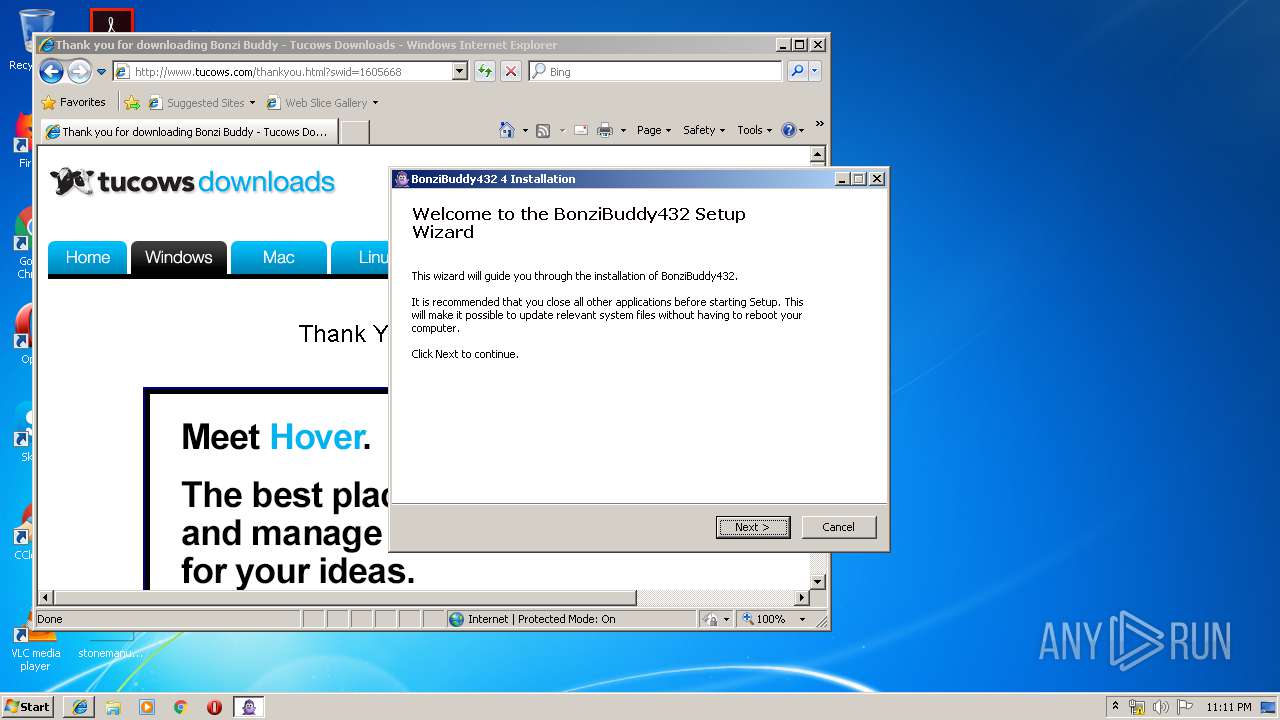Click the tucows.com address bar
The image size is (1280, 720).
point(282,71)
